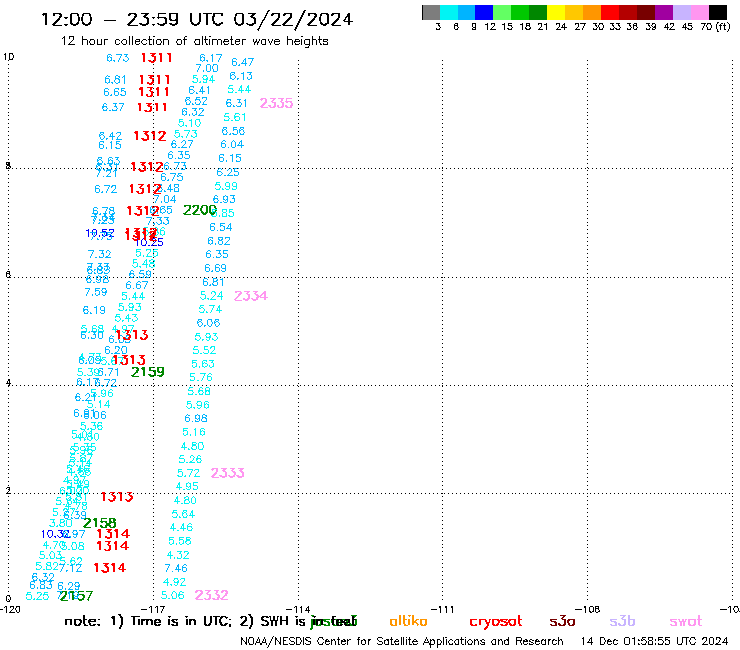Select the pink swot time label '2333'
740x650 pixels.
[x=227, y=473]
